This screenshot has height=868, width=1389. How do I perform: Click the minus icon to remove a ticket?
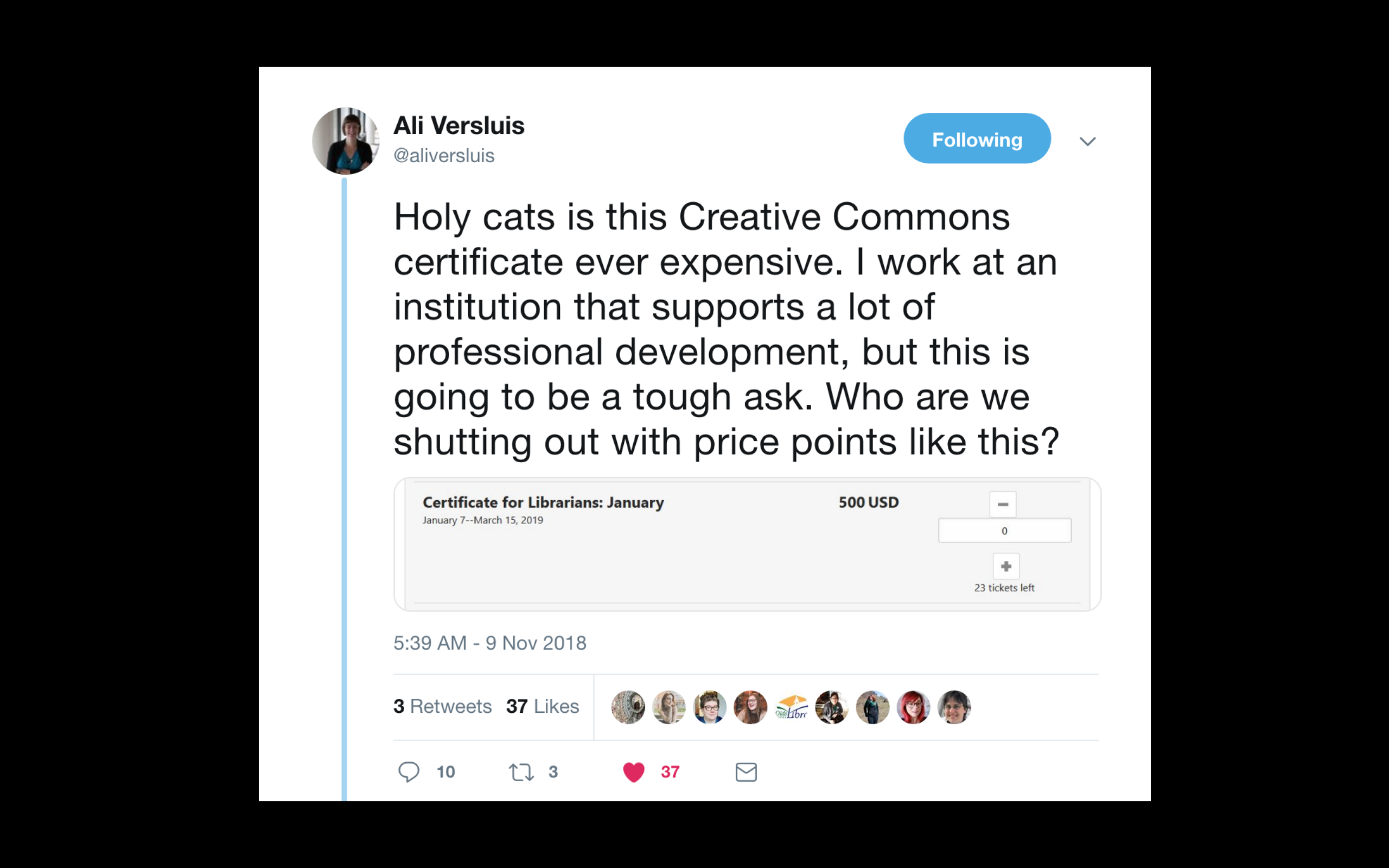1003,503
